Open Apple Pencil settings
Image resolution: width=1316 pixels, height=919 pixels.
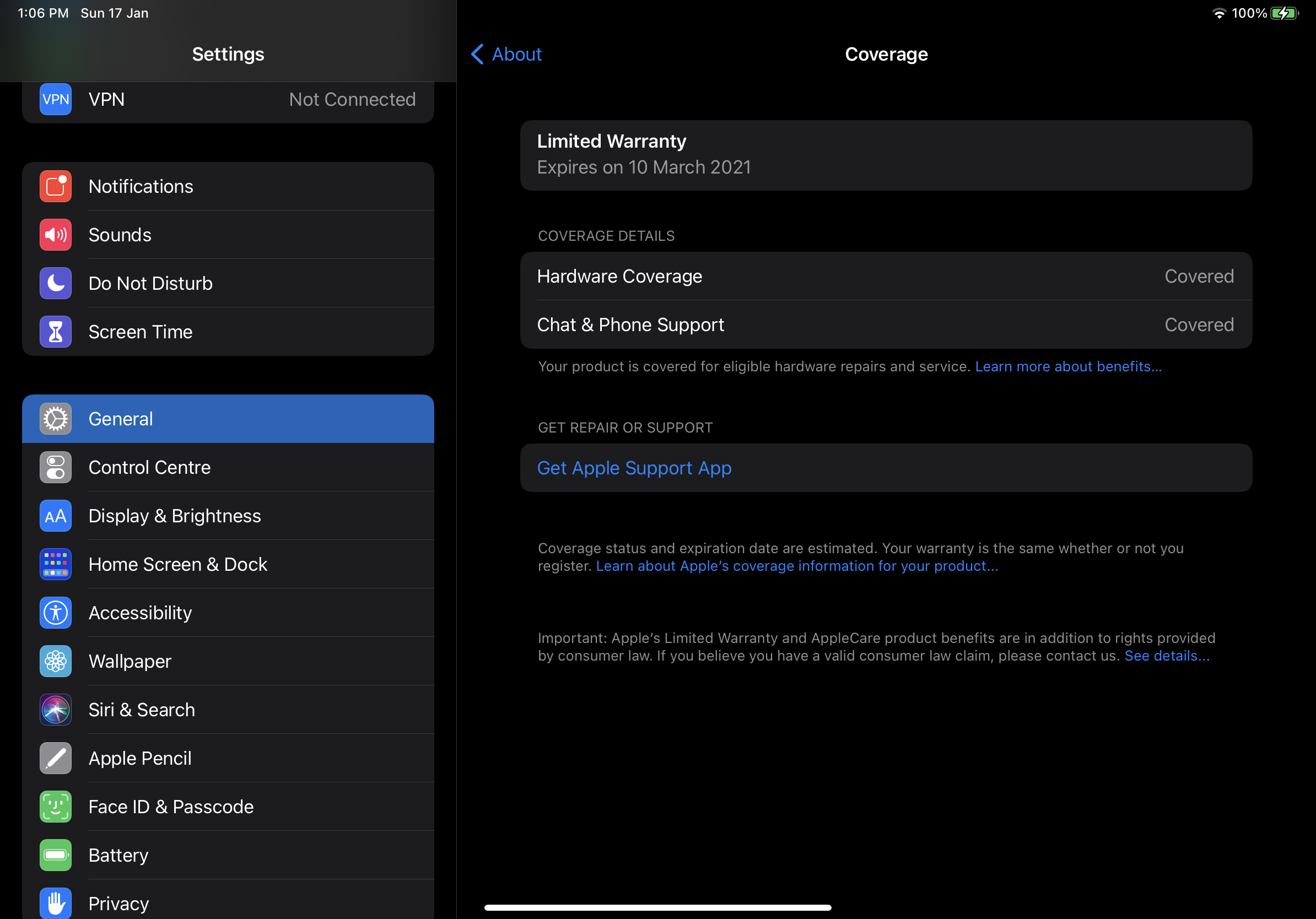pos(228,758)
